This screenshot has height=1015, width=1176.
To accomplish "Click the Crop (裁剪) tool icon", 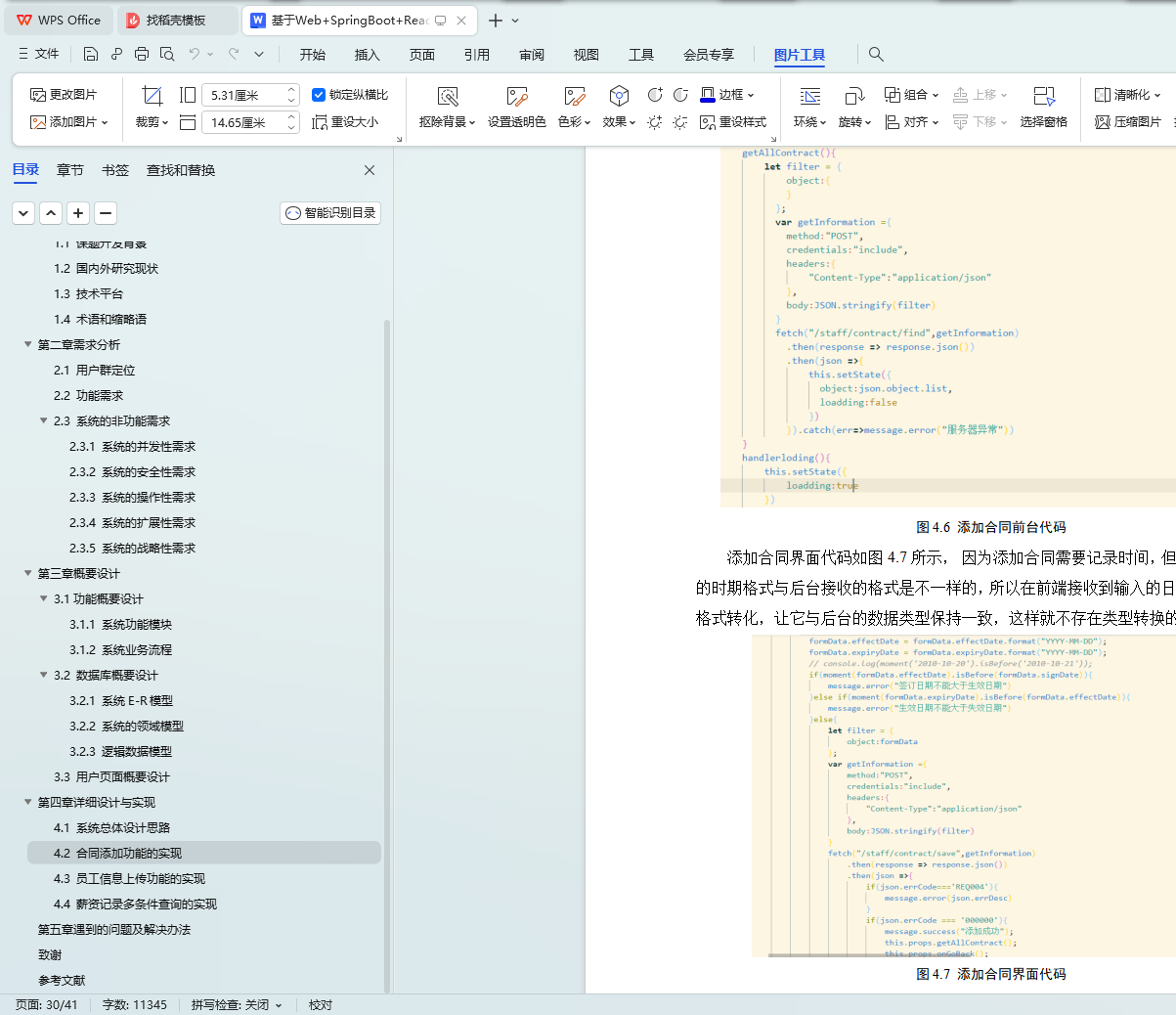I will pos(152,96).
